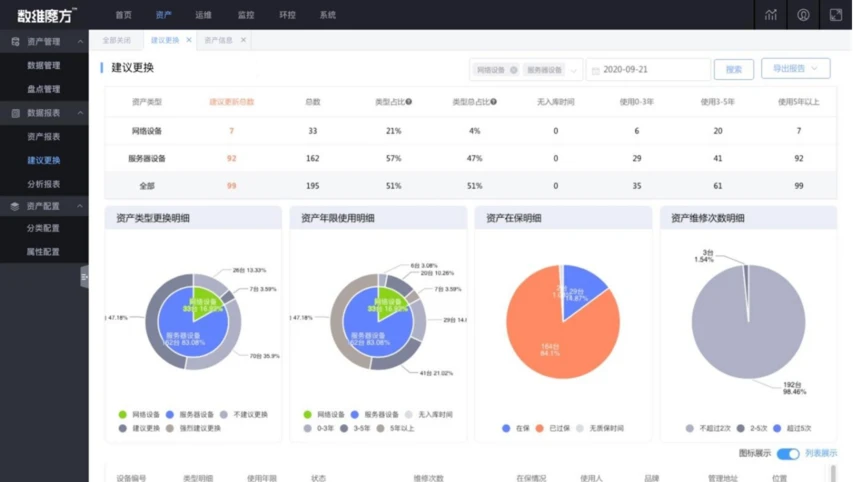Click the calendar icon in date field
Viewport: 853px width, 482px height.
(x=596, y=70)
